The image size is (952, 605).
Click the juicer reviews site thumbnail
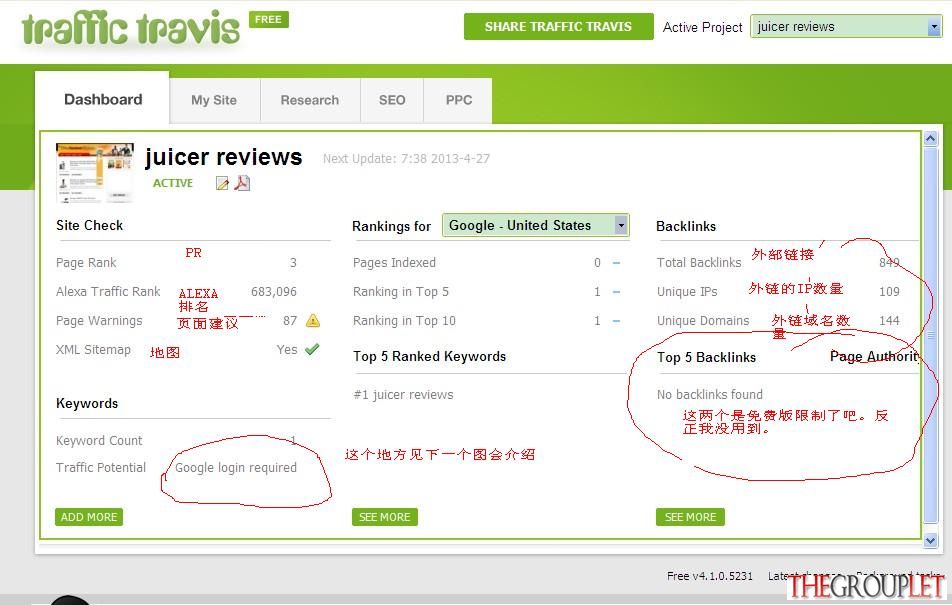[95, 173]
